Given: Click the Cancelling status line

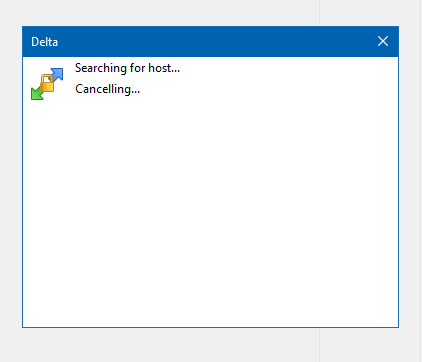Looking at the screenshot, I should (x=107, y=89).
